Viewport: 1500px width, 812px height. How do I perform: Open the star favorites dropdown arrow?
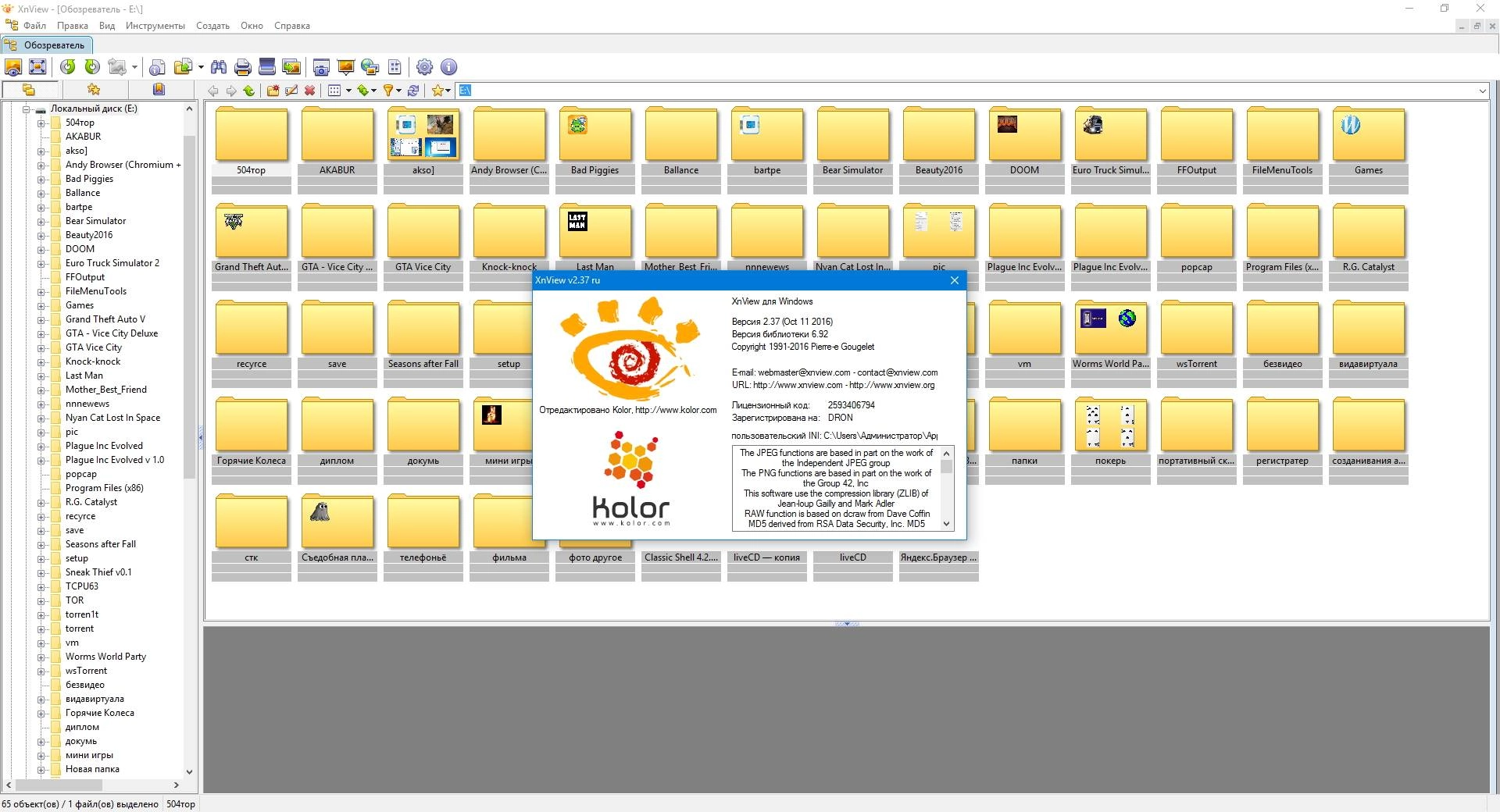pyautogui.click(x=448, y=91)
